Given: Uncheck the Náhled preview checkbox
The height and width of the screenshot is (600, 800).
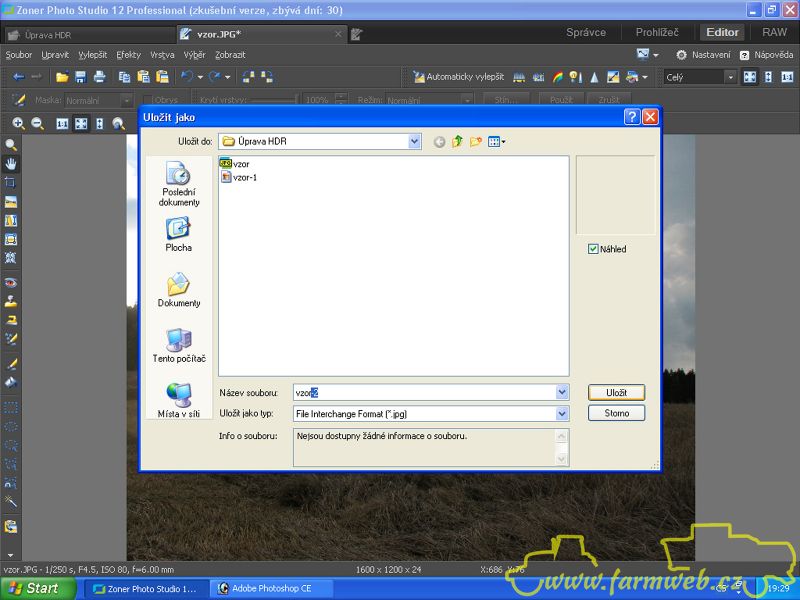Looking at the screenshot, I should coord(593,249).
